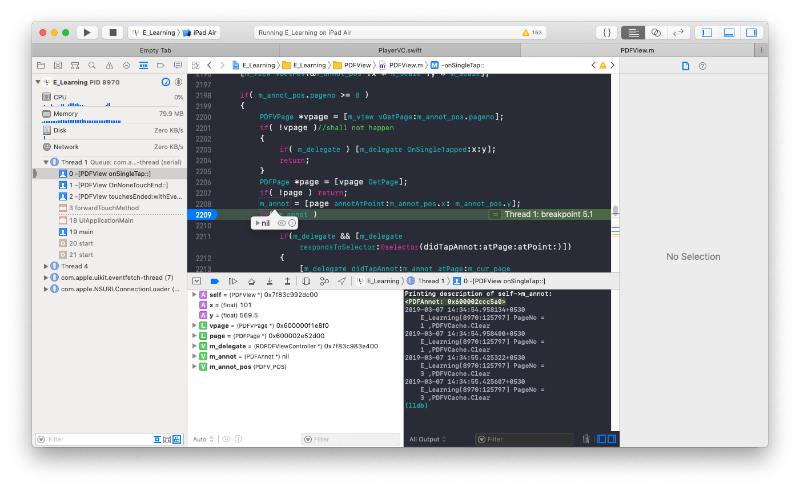Image resolution: width=800 pixels, height=489 pixels.
Task: Open the Quick Help inspector
Action: pos(702,66)
